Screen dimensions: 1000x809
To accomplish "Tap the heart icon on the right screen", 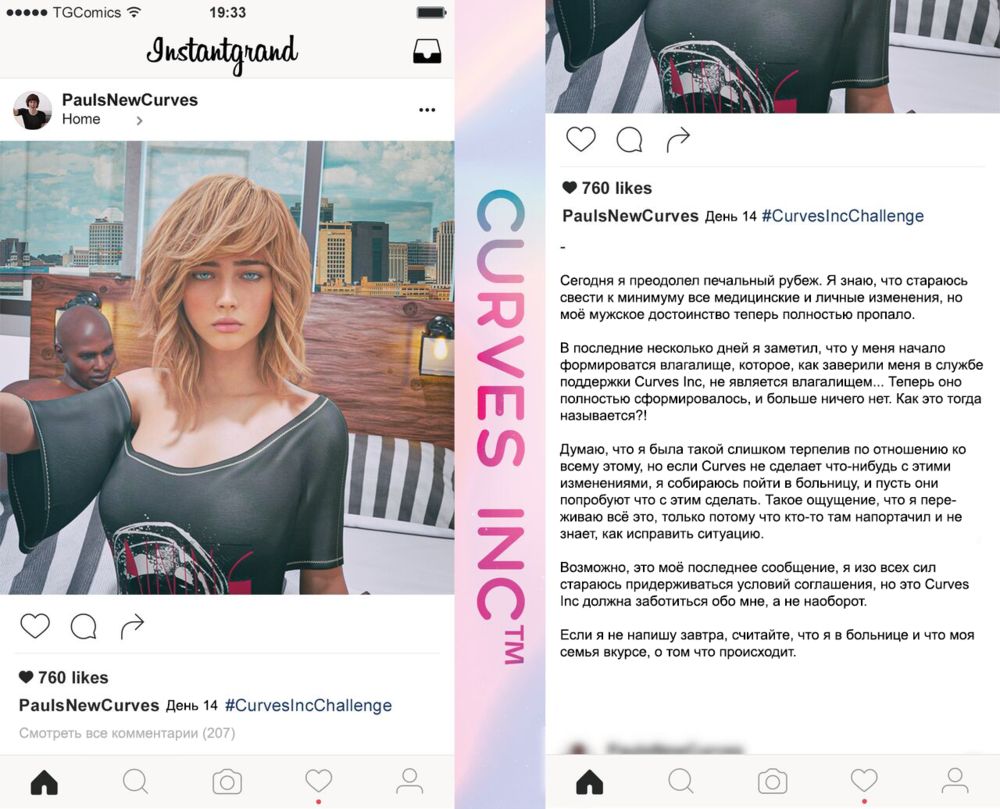I will point(581,140).
